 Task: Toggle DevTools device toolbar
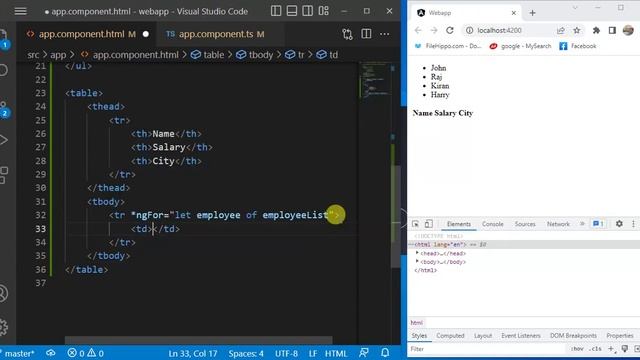pyautogui.click(x=428, y=224)
